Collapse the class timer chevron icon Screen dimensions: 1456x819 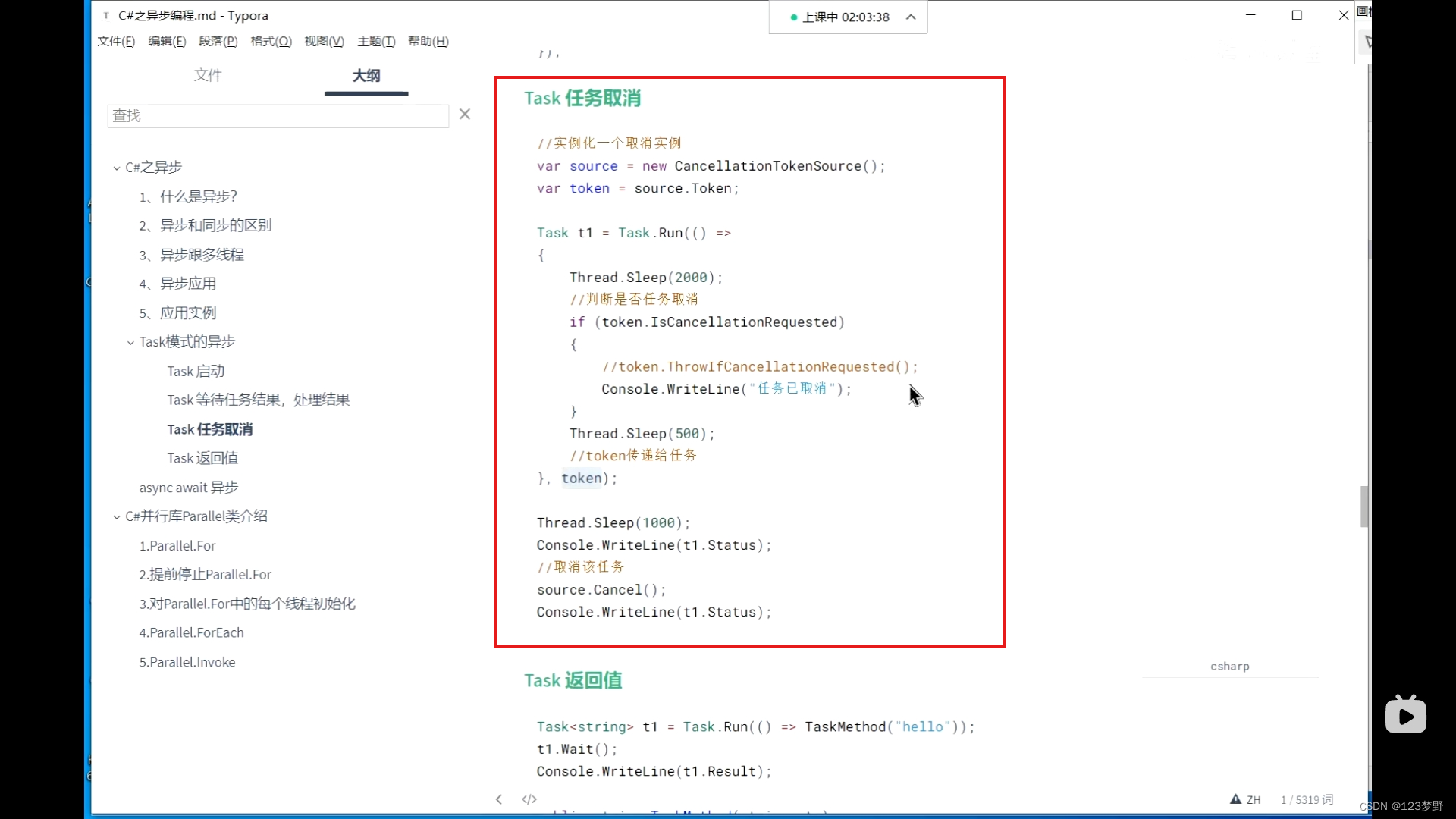(911, 17)
